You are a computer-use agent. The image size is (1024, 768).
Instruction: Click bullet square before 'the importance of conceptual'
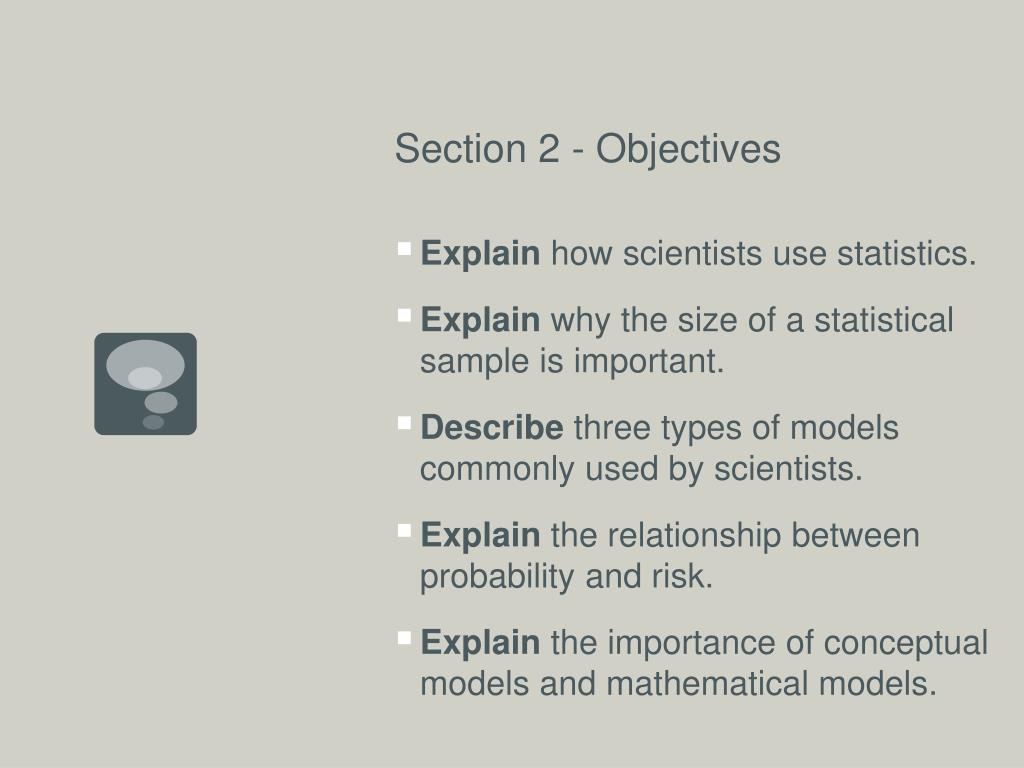tap(404, 638)
